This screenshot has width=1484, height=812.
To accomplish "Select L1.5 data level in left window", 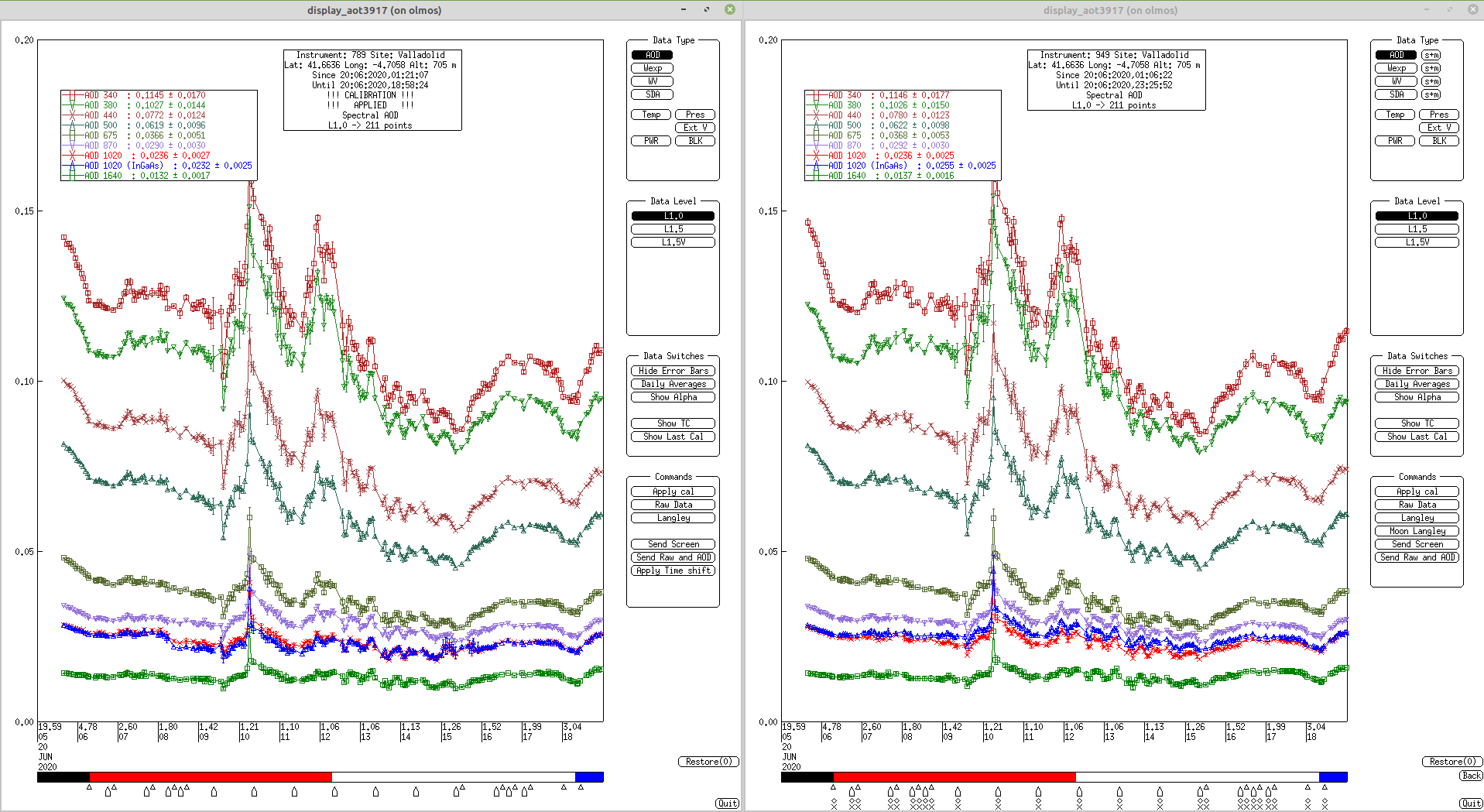I will coord(673,229).
